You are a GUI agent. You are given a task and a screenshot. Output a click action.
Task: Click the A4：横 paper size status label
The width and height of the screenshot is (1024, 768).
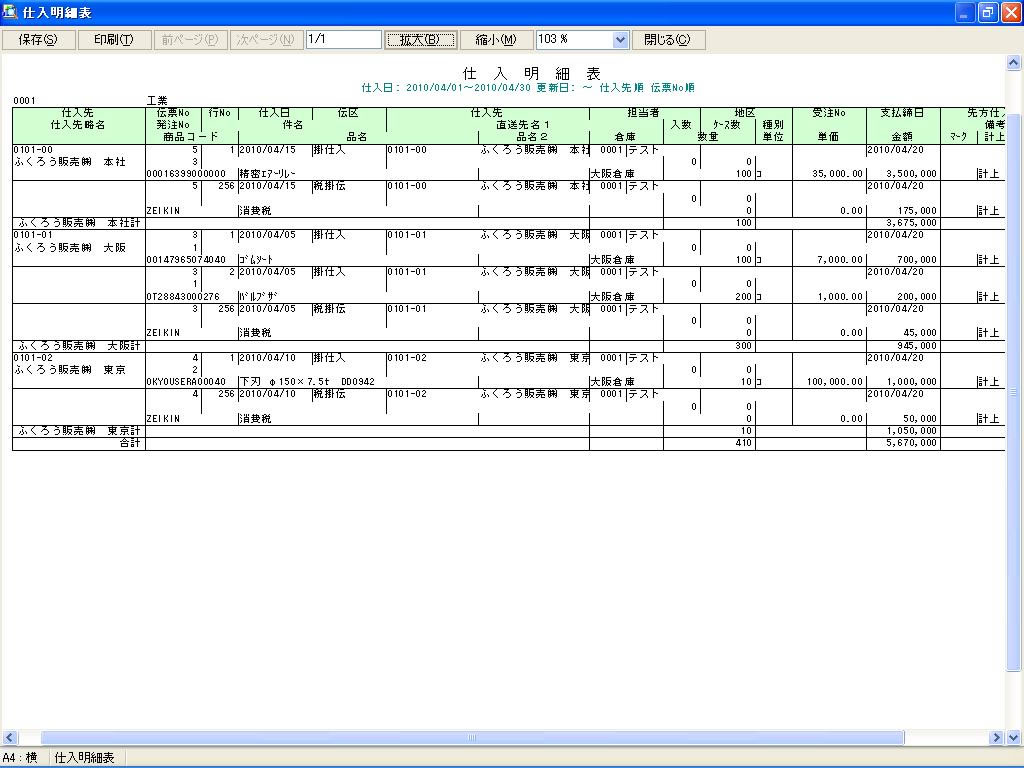point(20,758)
